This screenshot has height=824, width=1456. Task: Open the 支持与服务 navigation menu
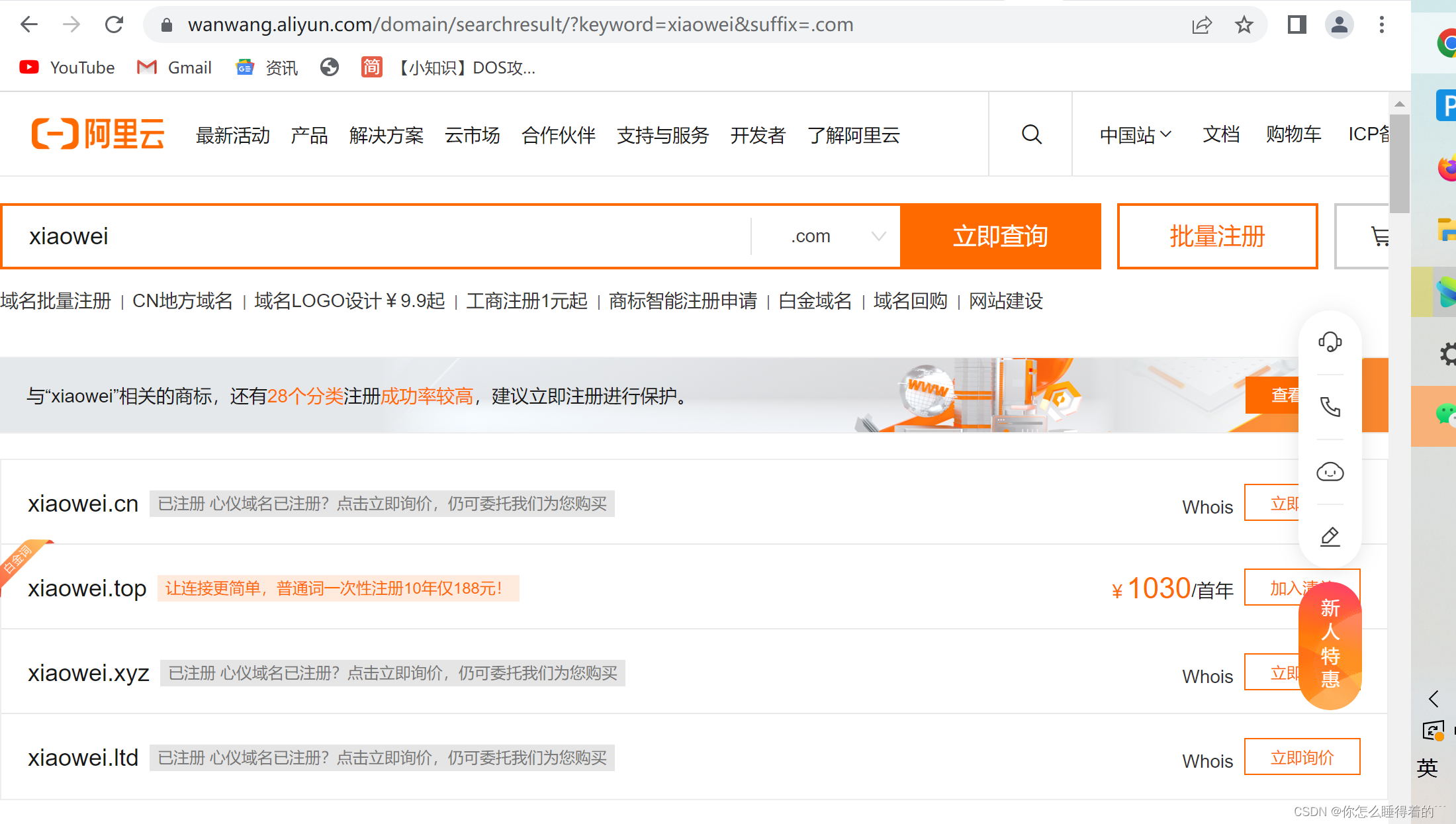662,135
